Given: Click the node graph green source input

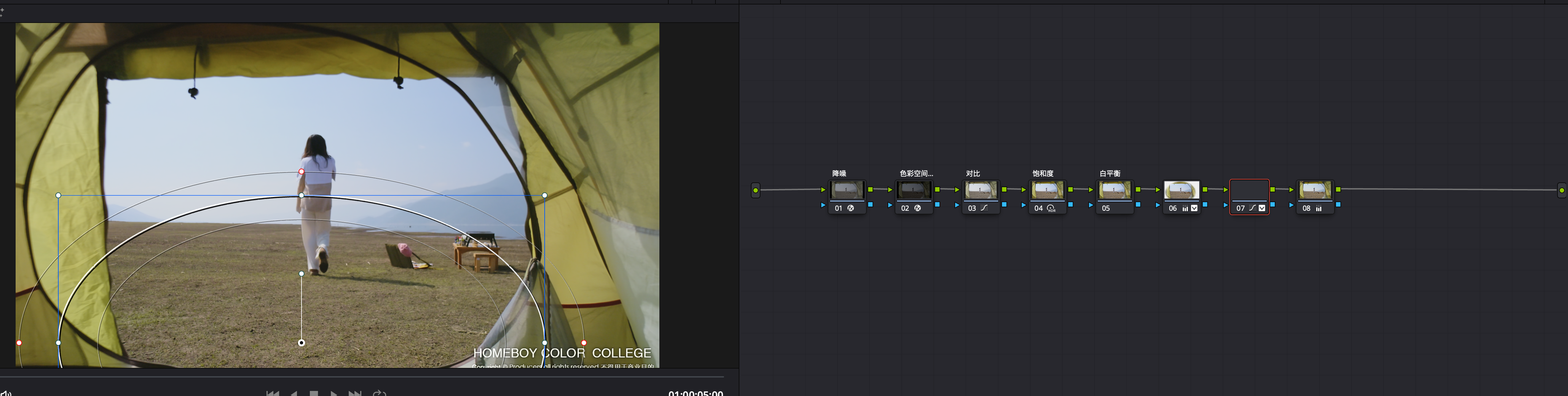Looking at the screenshot, I should coord(755,190).
